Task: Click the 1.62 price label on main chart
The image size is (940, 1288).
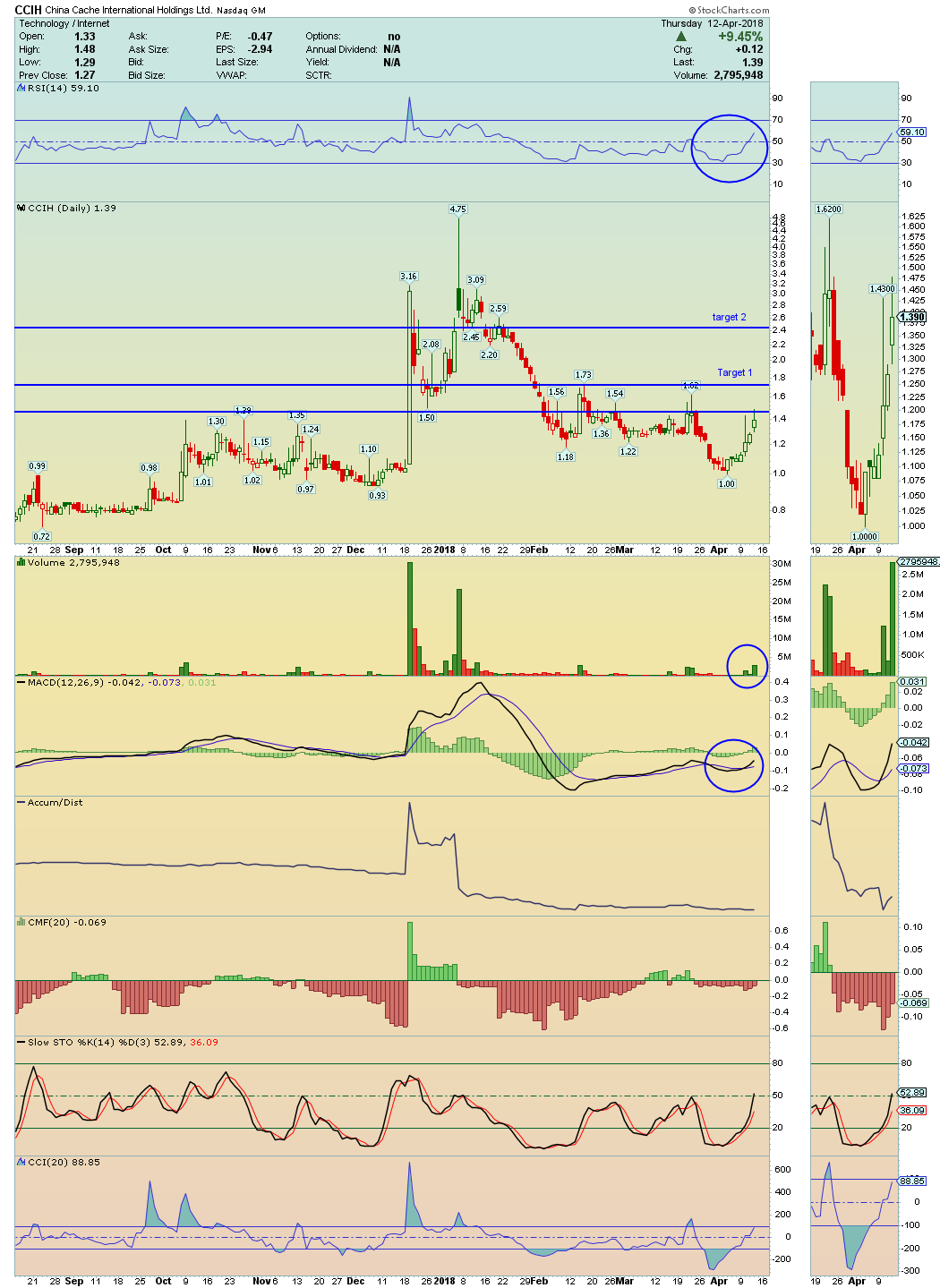Action: pyautogui.click(x=690, y=385)
